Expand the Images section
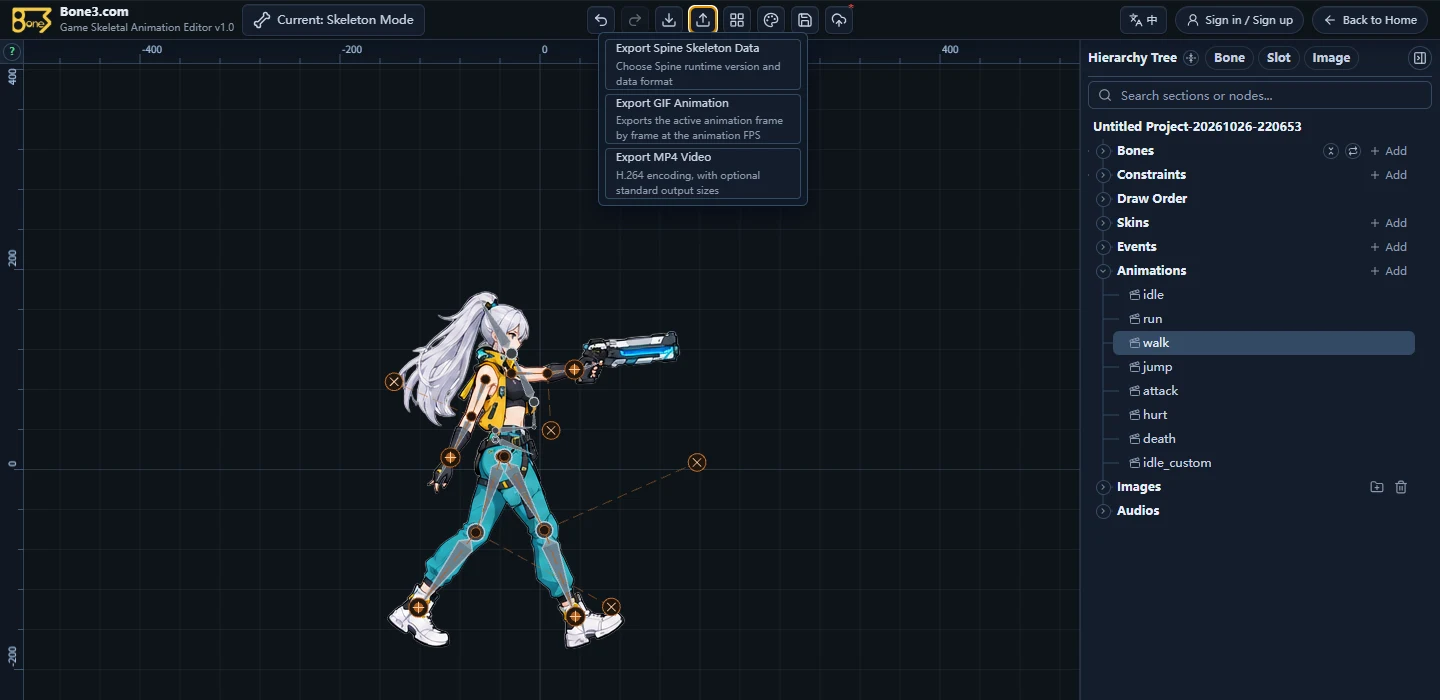Screen dimensions: 1440x700 1104,487
